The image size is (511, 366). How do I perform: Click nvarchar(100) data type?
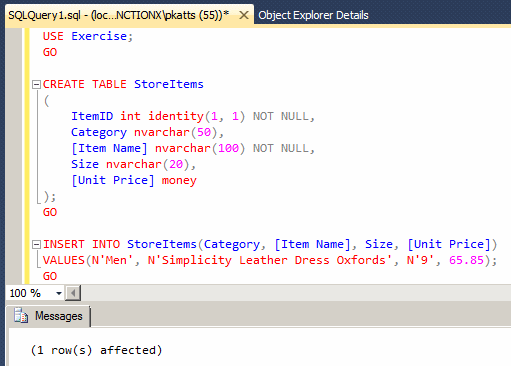pyautogui.click(x=200, y=148)
